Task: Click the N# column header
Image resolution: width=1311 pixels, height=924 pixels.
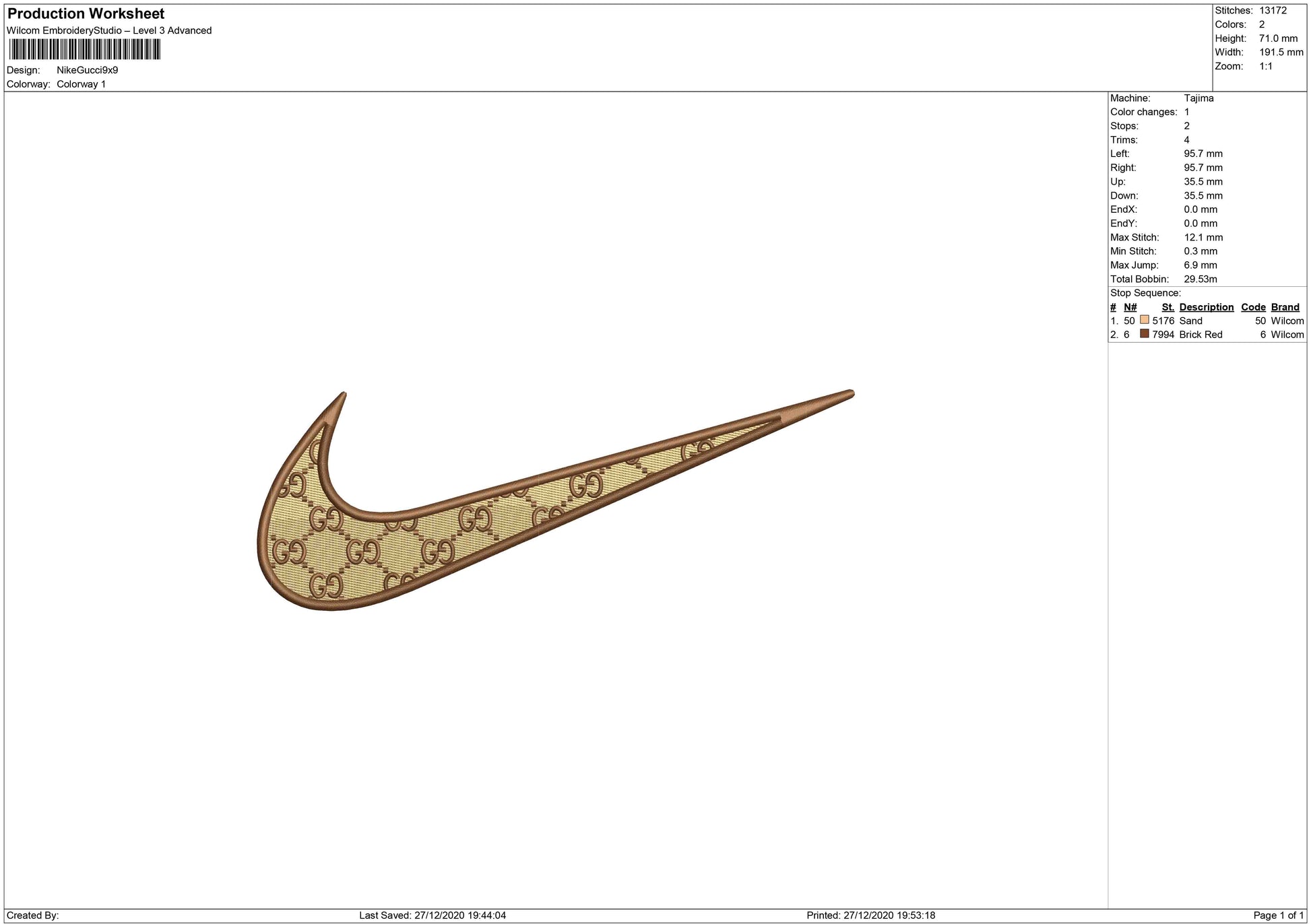Action: pyautogui.click(x=1130, y=307)
